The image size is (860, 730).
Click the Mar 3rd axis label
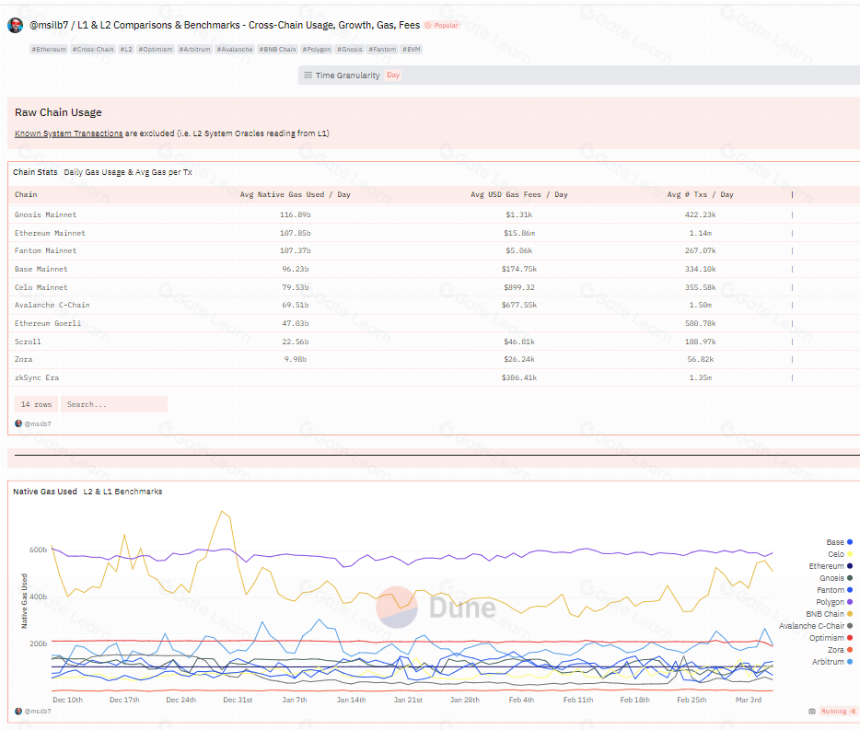tap(748, 700)
